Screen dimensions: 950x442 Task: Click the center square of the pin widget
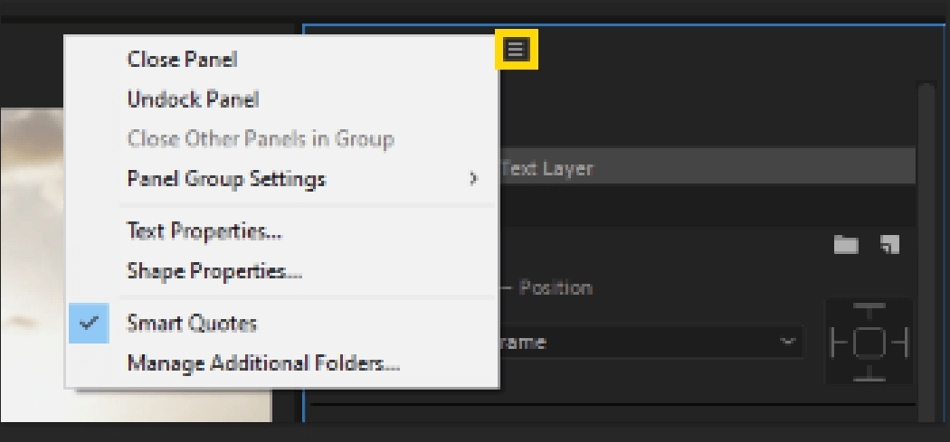[869, 342]
